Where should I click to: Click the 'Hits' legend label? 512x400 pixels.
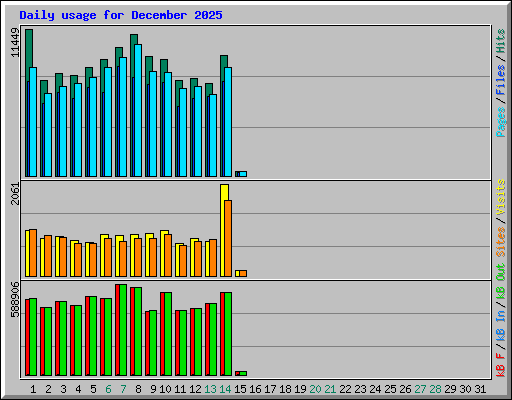click(500, 41)
